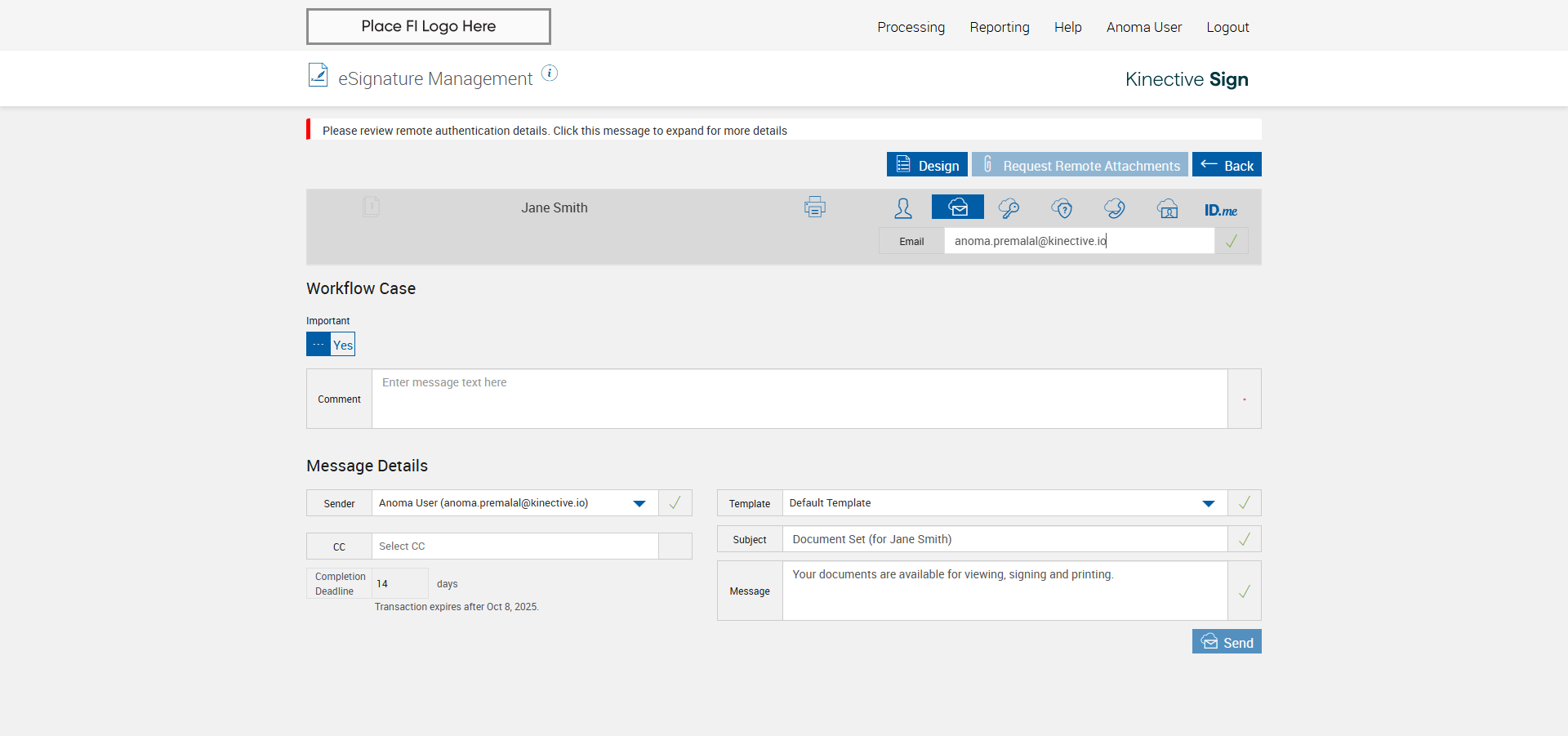Viewport: 1568px width, 736px height.
Task: Choose the cloud key password authentication icon
Action: point(1009,208)
